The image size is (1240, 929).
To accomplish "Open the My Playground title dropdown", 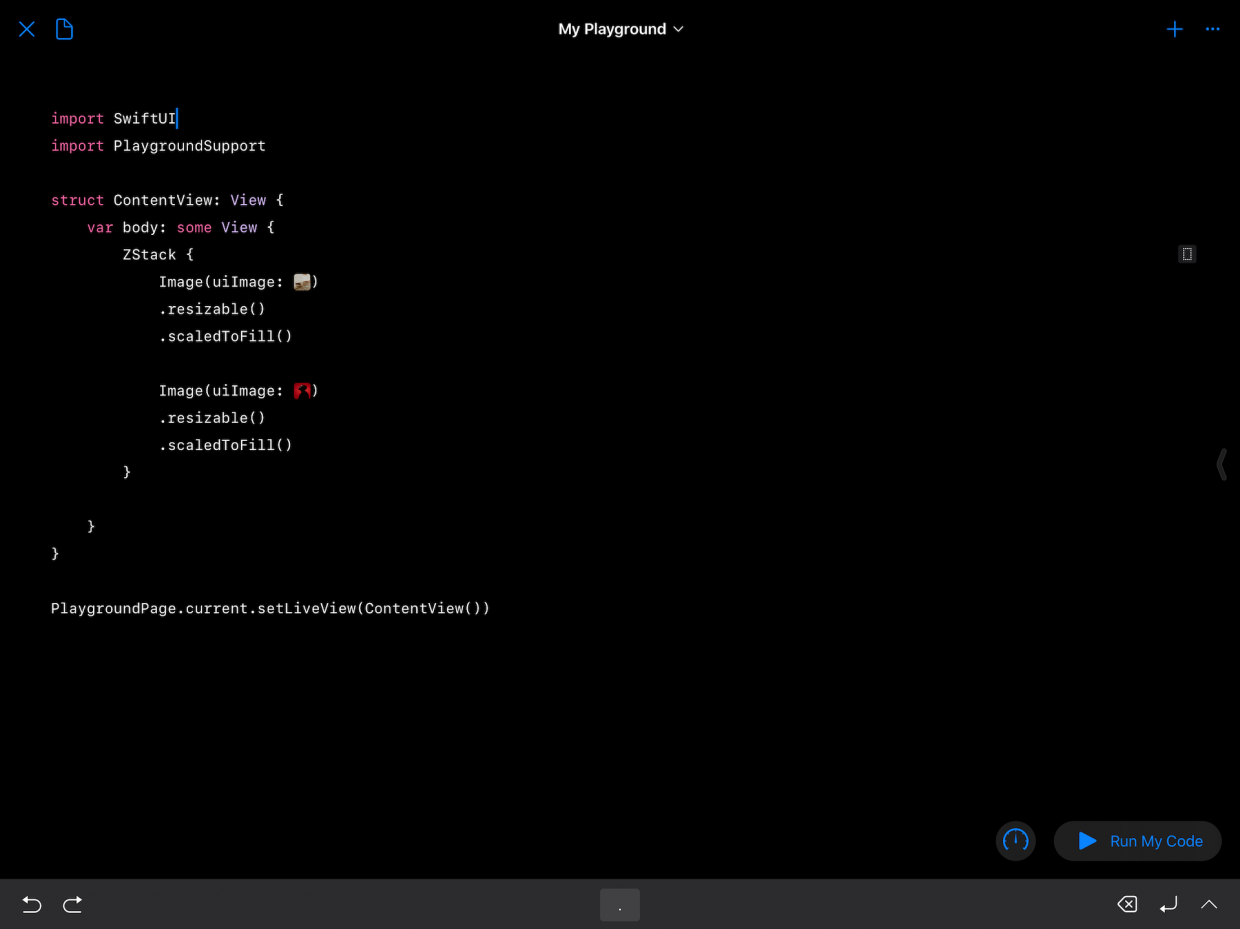I will (x=621, y=29).
